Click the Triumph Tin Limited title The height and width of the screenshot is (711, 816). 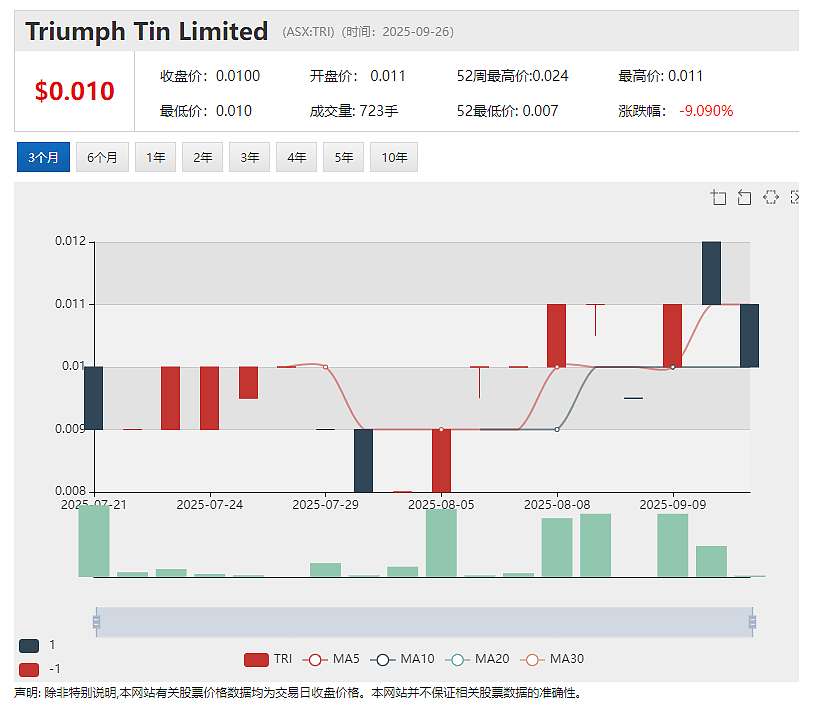[147, 31]
